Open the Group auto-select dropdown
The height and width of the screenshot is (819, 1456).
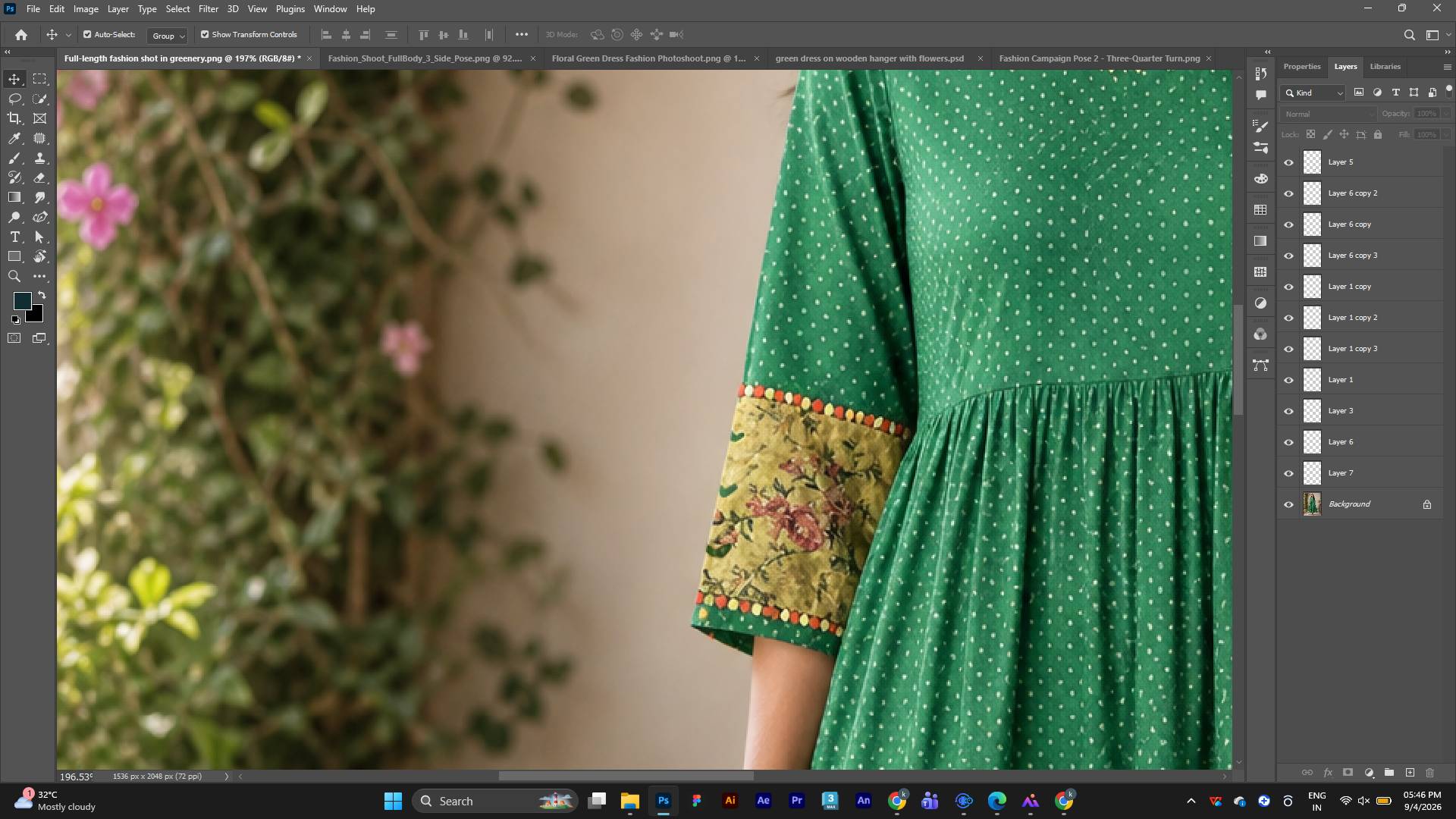coord(168,36)
